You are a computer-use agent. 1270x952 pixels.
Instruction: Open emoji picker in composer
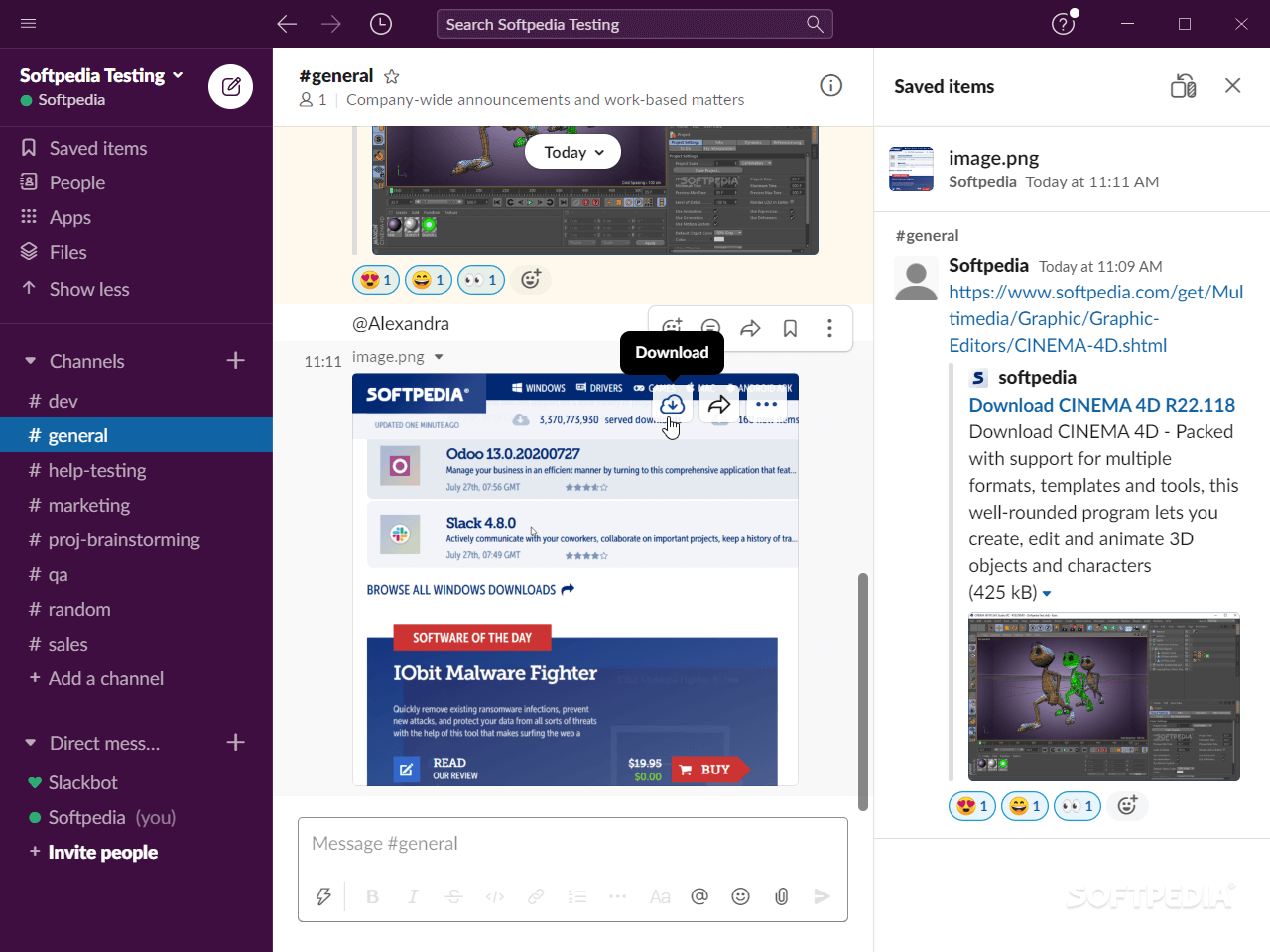pos(740,896)
